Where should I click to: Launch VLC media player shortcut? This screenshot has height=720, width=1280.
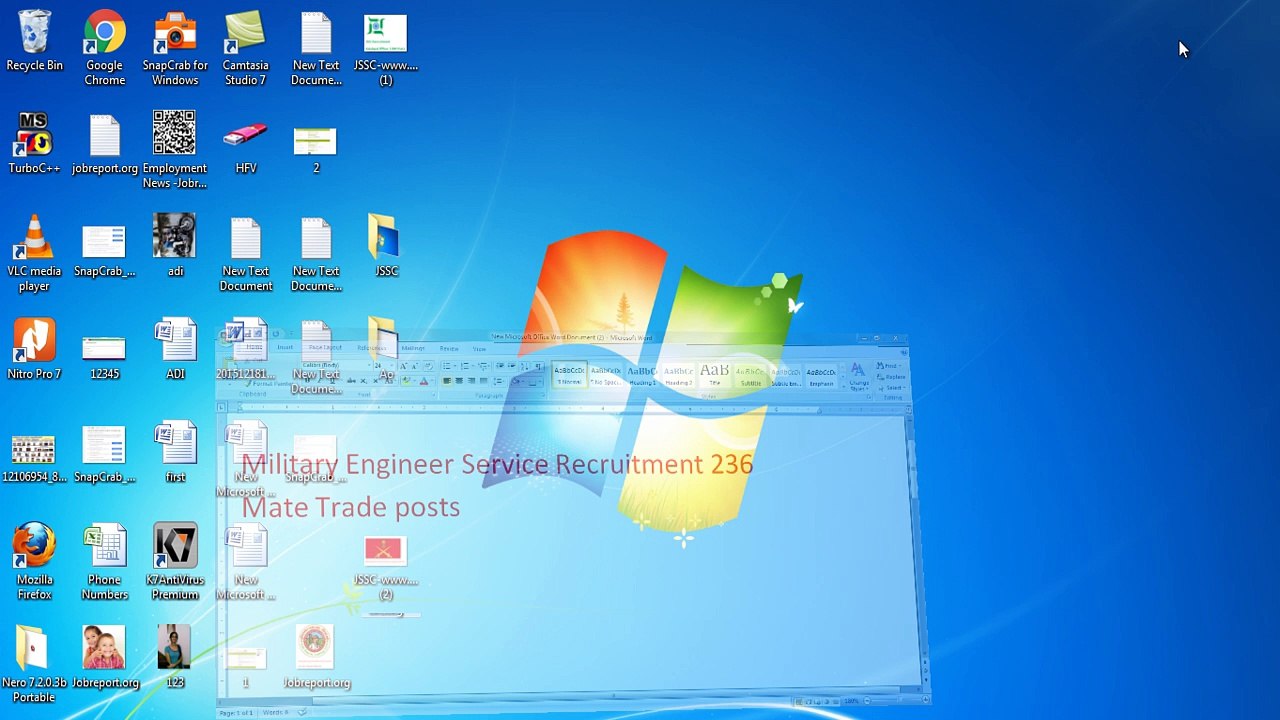[34, 252]
